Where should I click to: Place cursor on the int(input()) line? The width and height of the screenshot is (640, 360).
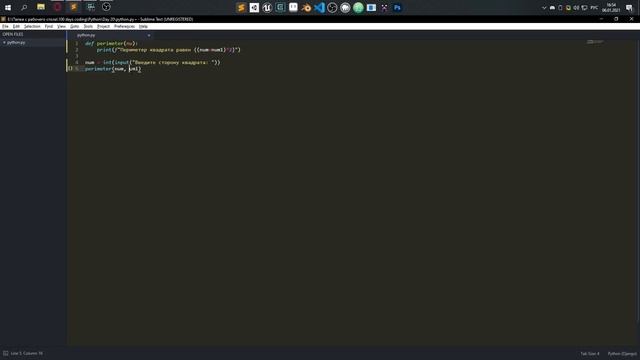coord(153,62)
